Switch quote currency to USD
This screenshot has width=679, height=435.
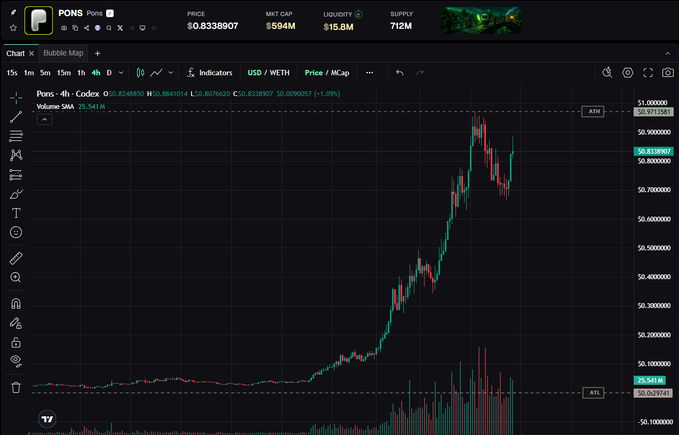click(x=254, y=73)
